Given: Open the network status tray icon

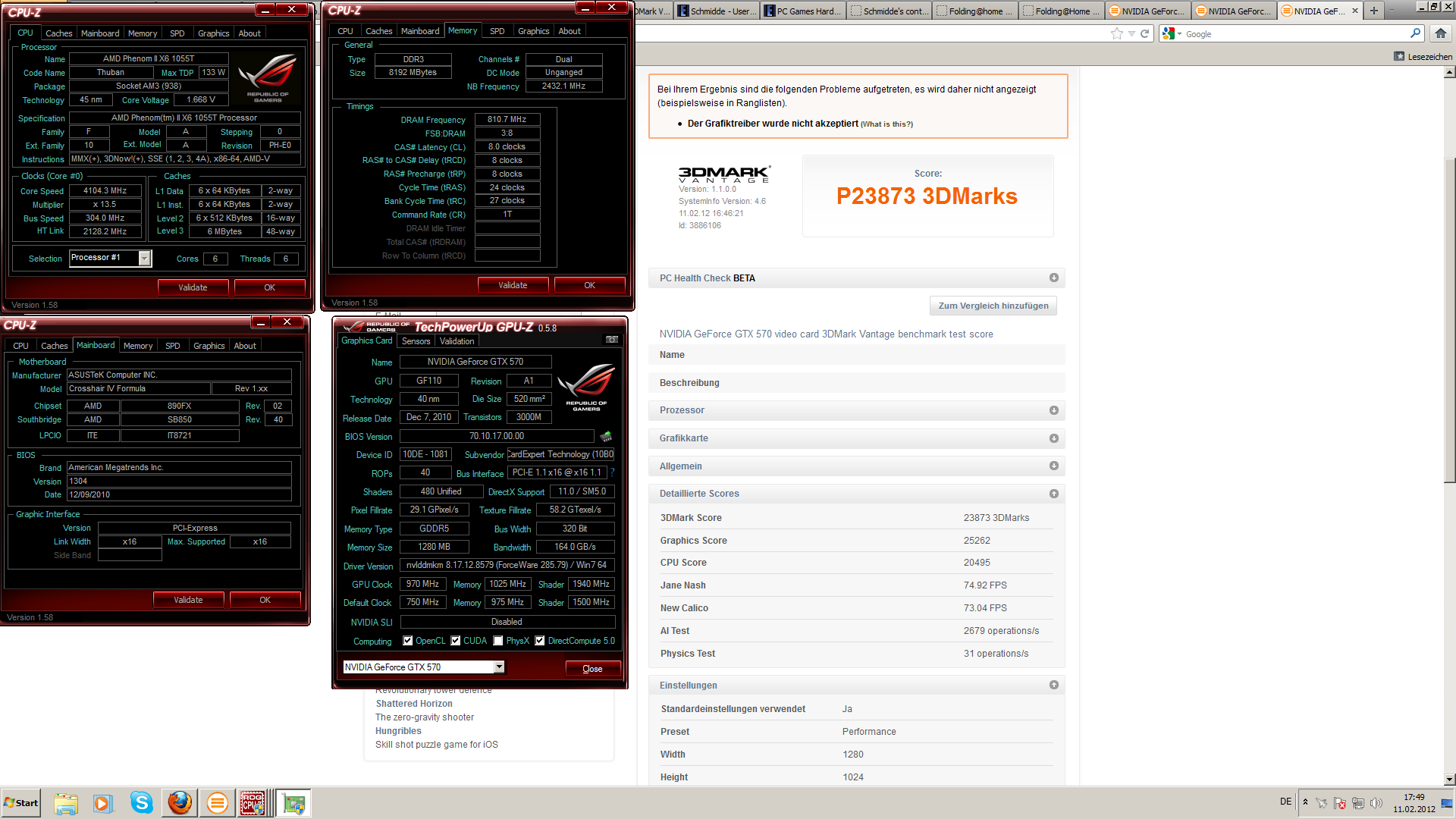Looking at the screenshot, I should tap(1358, 803).
